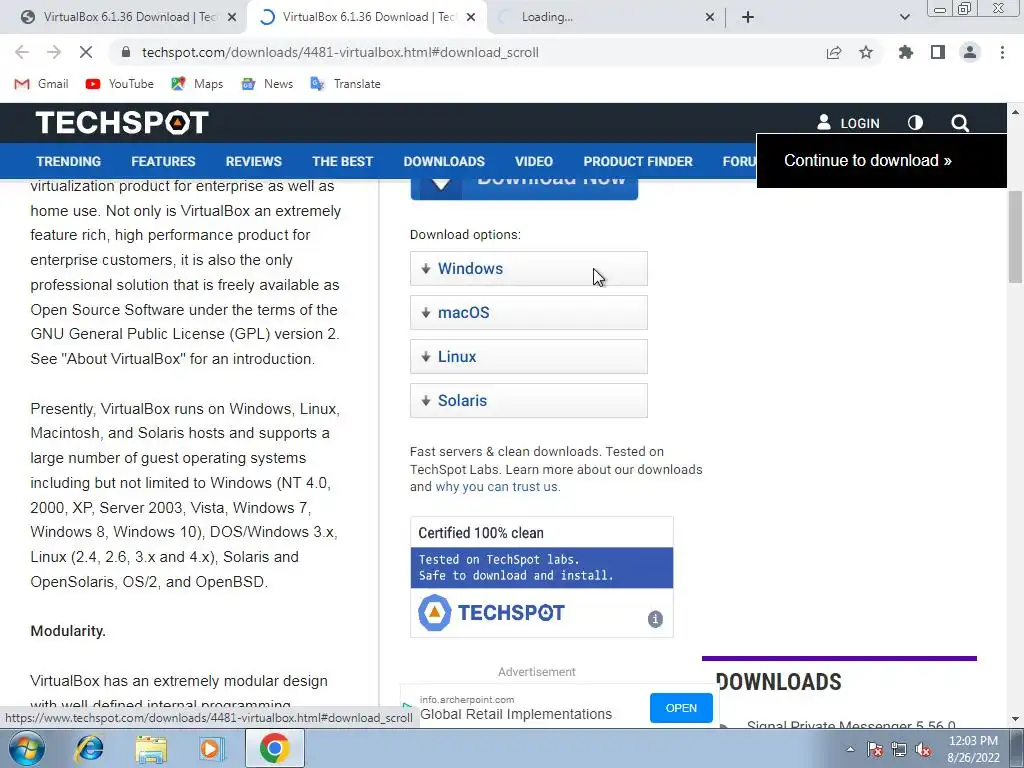
Task: Select the Windows download option
Action: (529, 268)
